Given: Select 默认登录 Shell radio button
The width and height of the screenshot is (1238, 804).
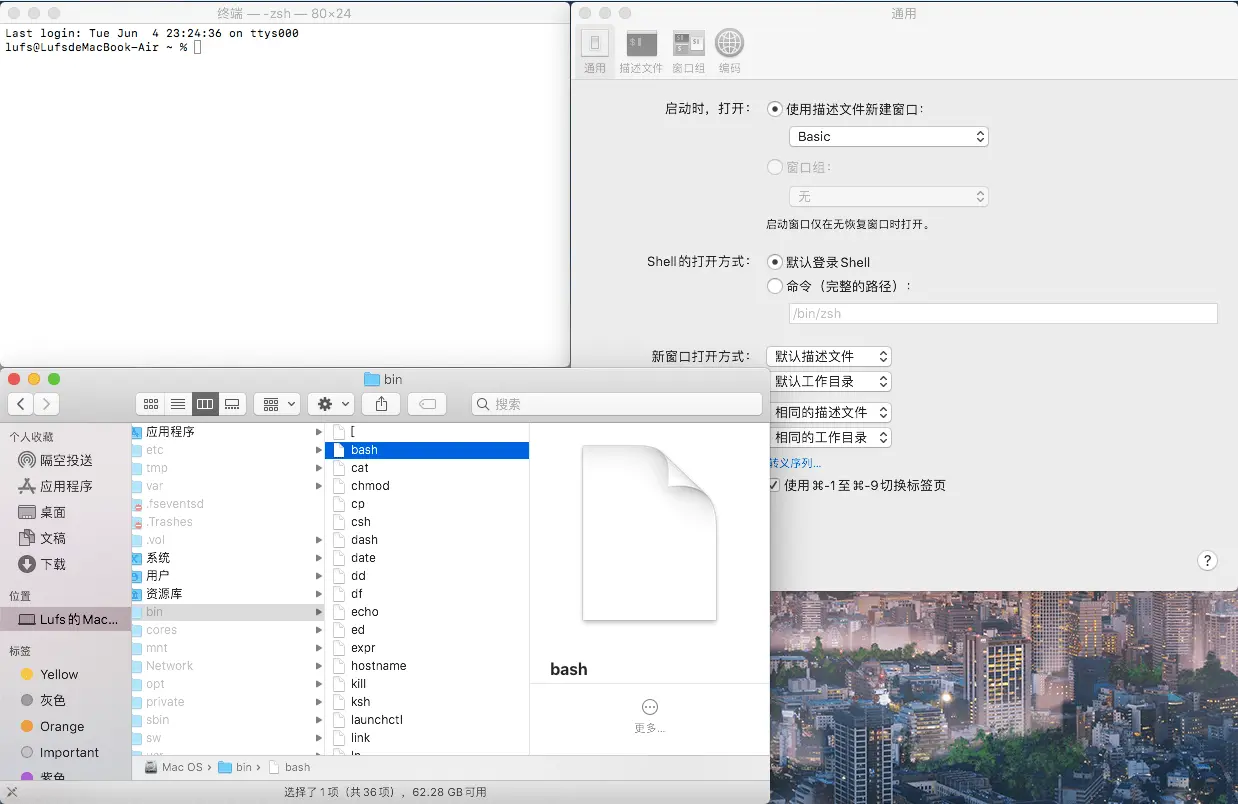Looking at the screenshot, I should 775,262.
